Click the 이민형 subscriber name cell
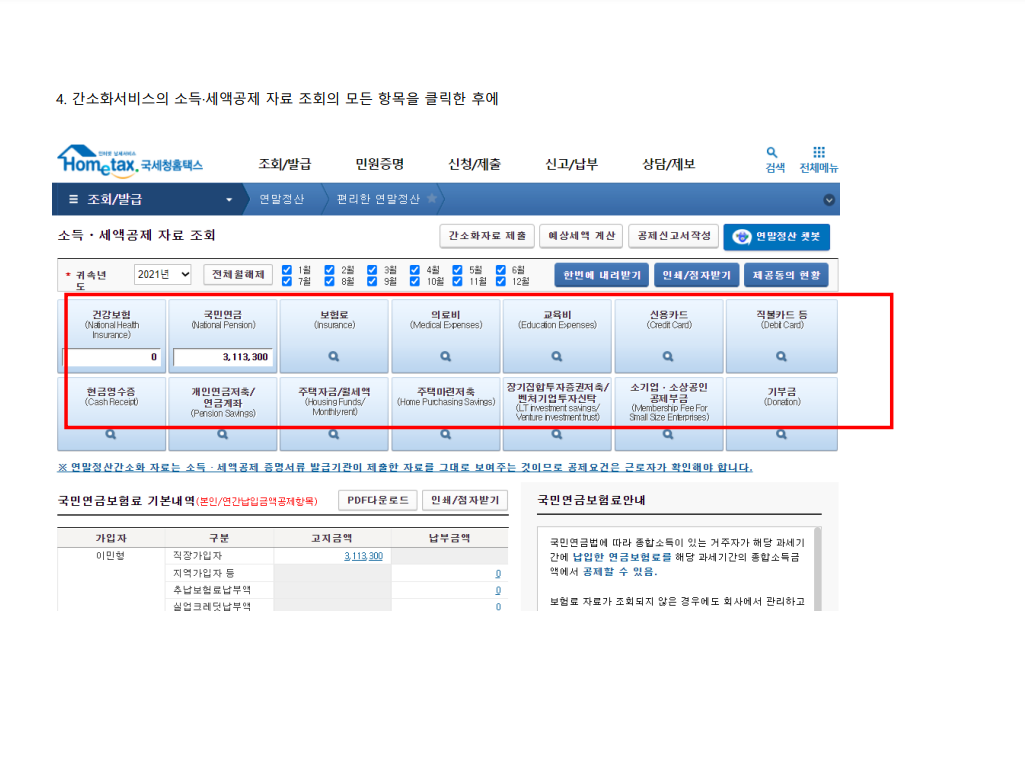This screenshot has height=779, width=1025. pos(110,555)
